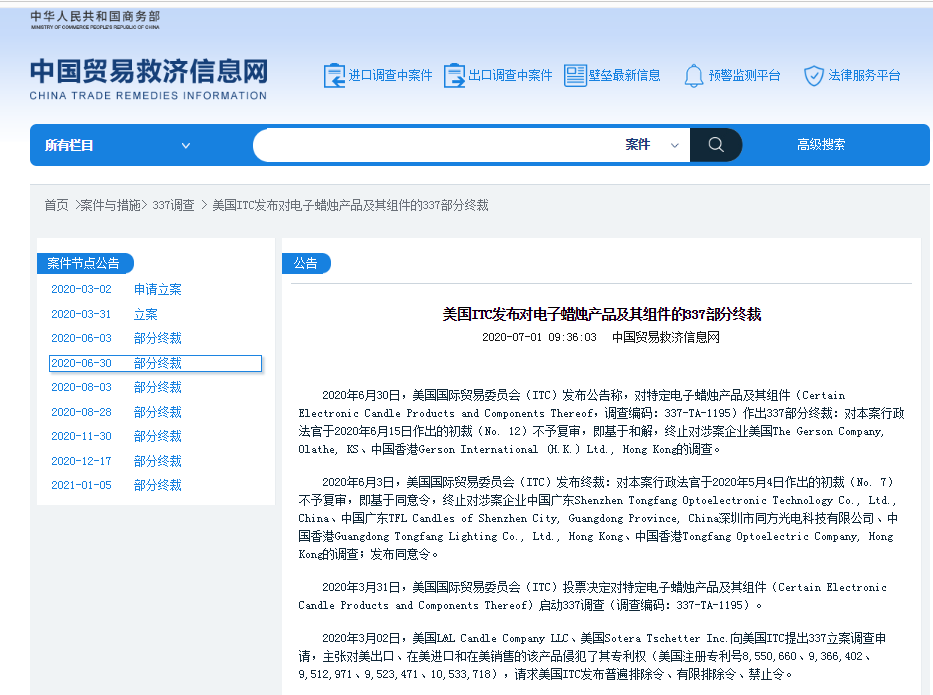Open the 2020-06-30 部分终裁 entry

[155, 363]
